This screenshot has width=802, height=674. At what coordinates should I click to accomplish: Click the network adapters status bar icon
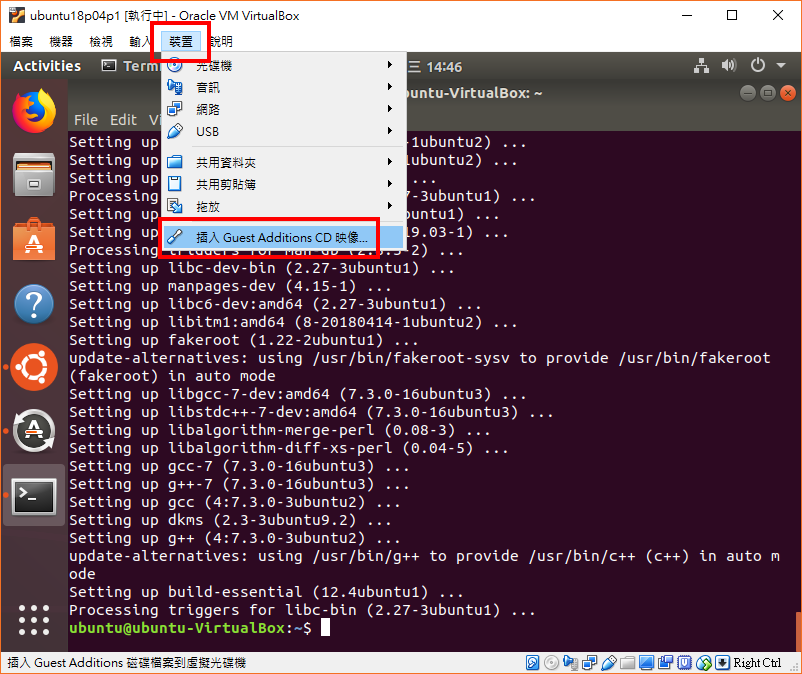coord(589,663)
